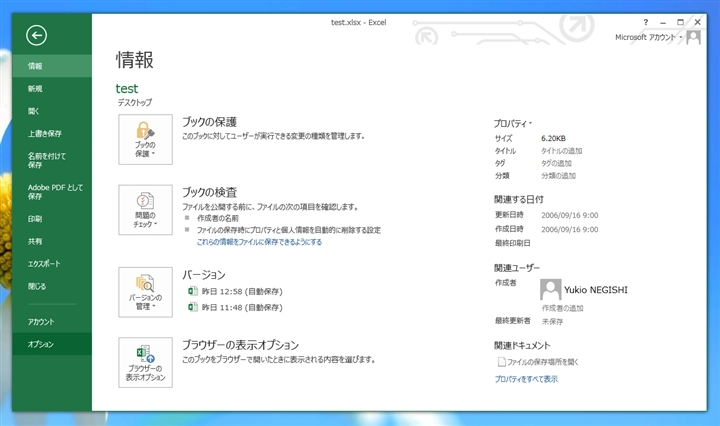This screenshot has height=426, width=720.
Task: Click the ブックの検査 heading
Action: (x=209, y=192)
